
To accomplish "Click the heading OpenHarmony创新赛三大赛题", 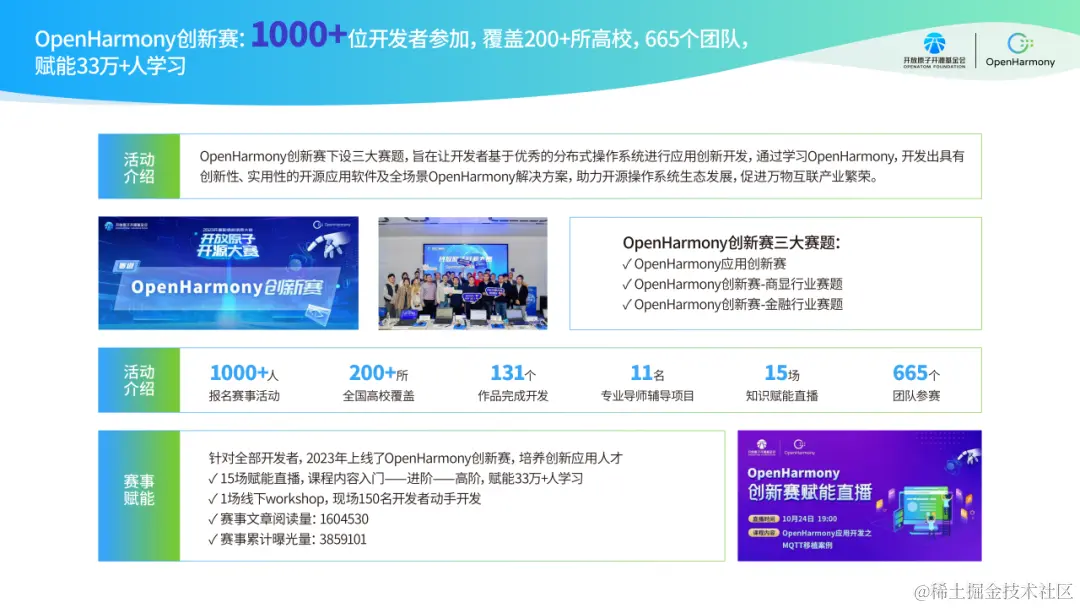I will pyautogui.click(x=731, y=242).
